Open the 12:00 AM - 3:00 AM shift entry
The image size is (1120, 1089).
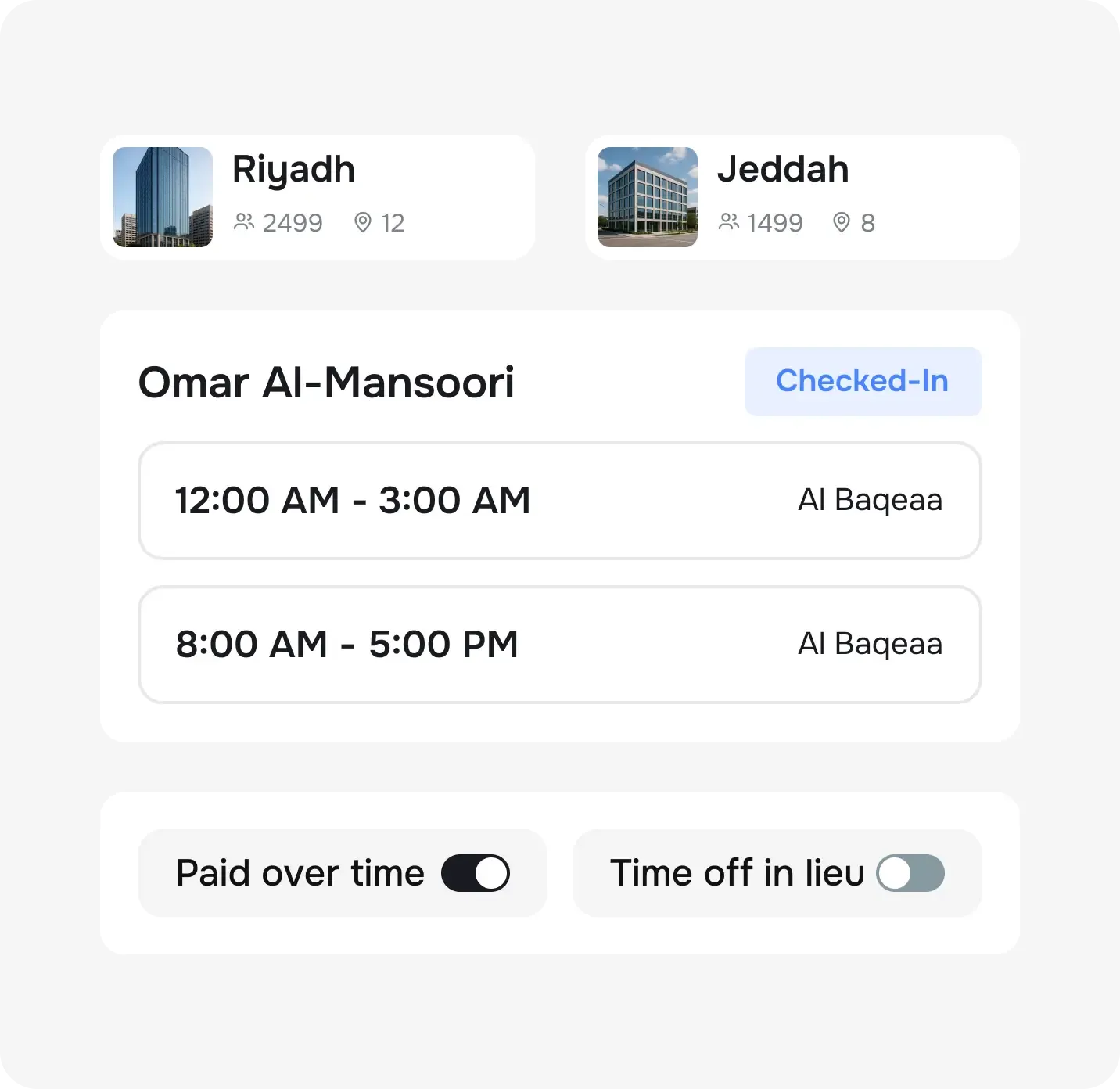click(560, 501)
